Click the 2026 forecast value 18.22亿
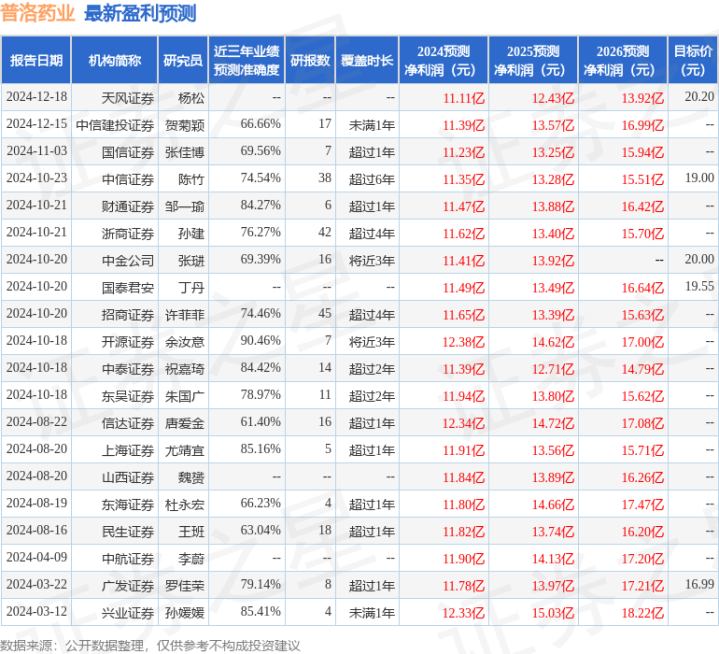The image size is (719, 654). pos(643,613)
